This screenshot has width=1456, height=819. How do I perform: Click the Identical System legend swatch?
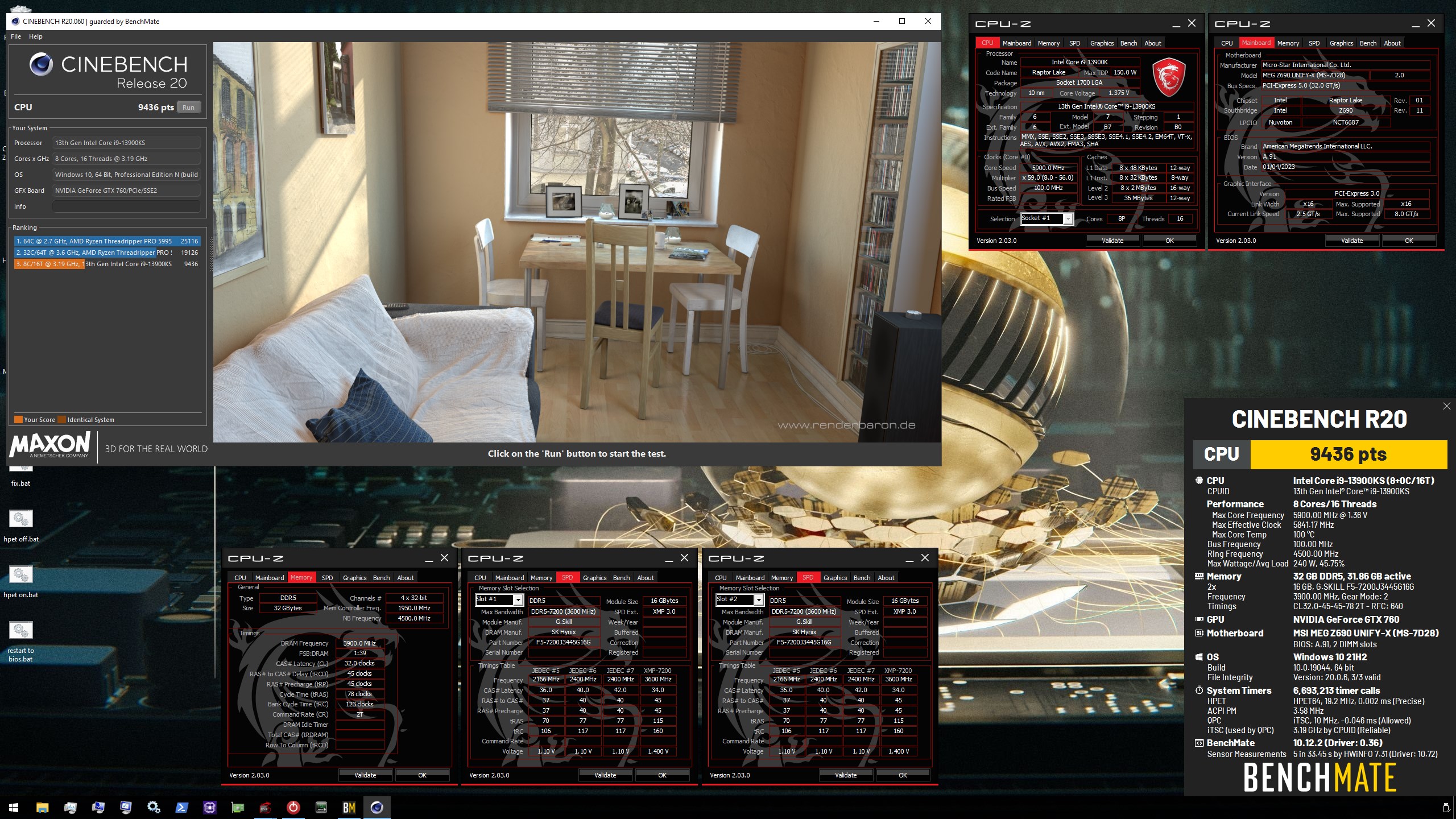pos(62,420)
